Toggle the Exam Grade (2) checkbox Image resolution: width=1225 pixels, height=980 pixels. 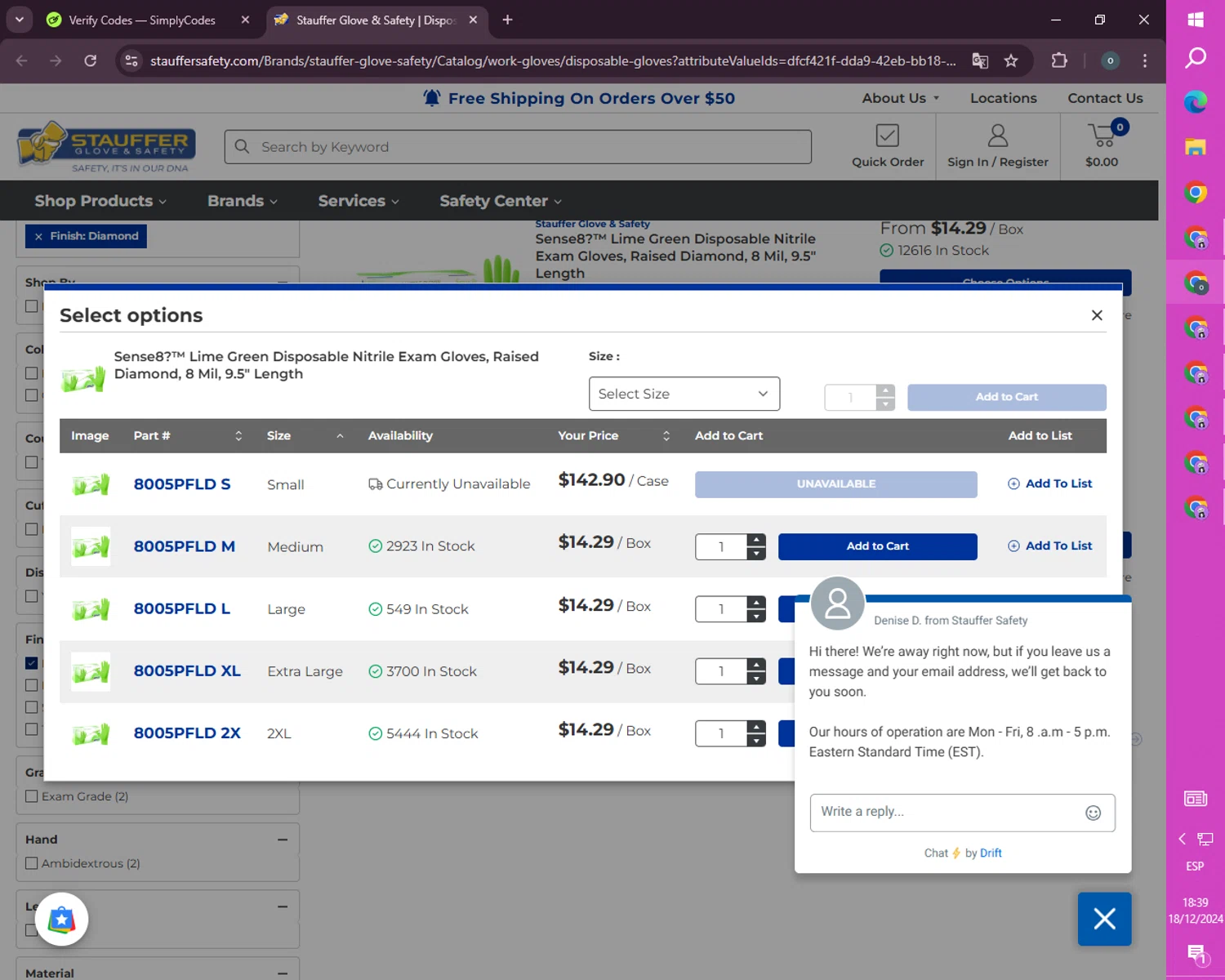pos(32,796)
